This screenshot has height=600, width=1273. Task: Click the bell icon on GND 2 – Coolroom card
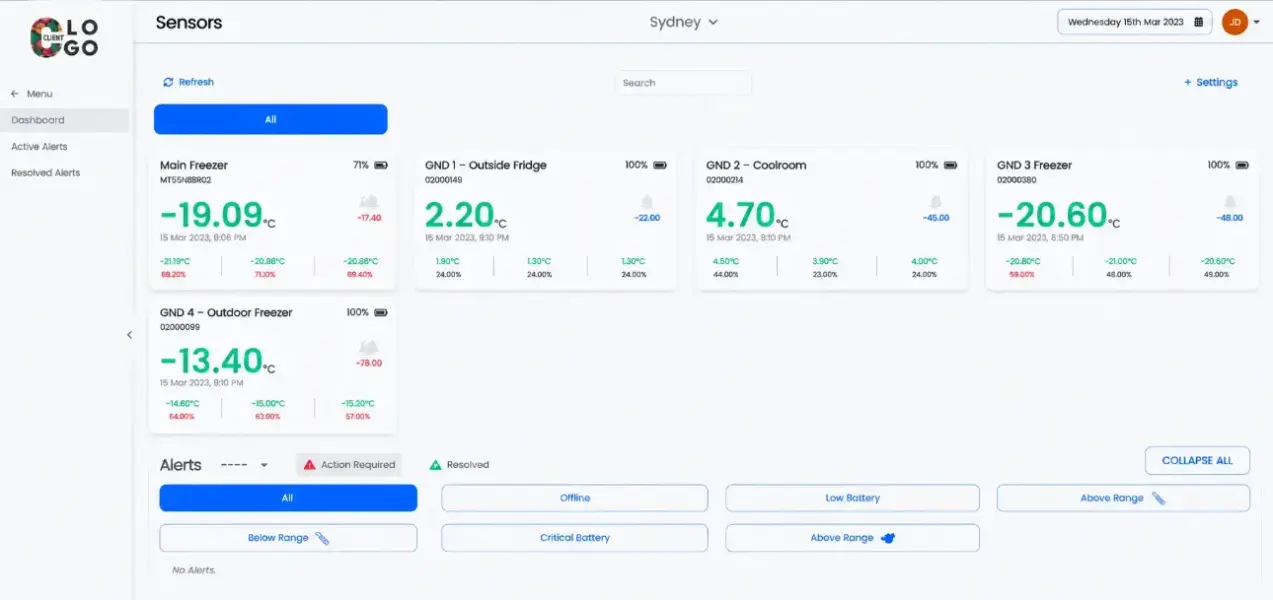click(936, 201)
